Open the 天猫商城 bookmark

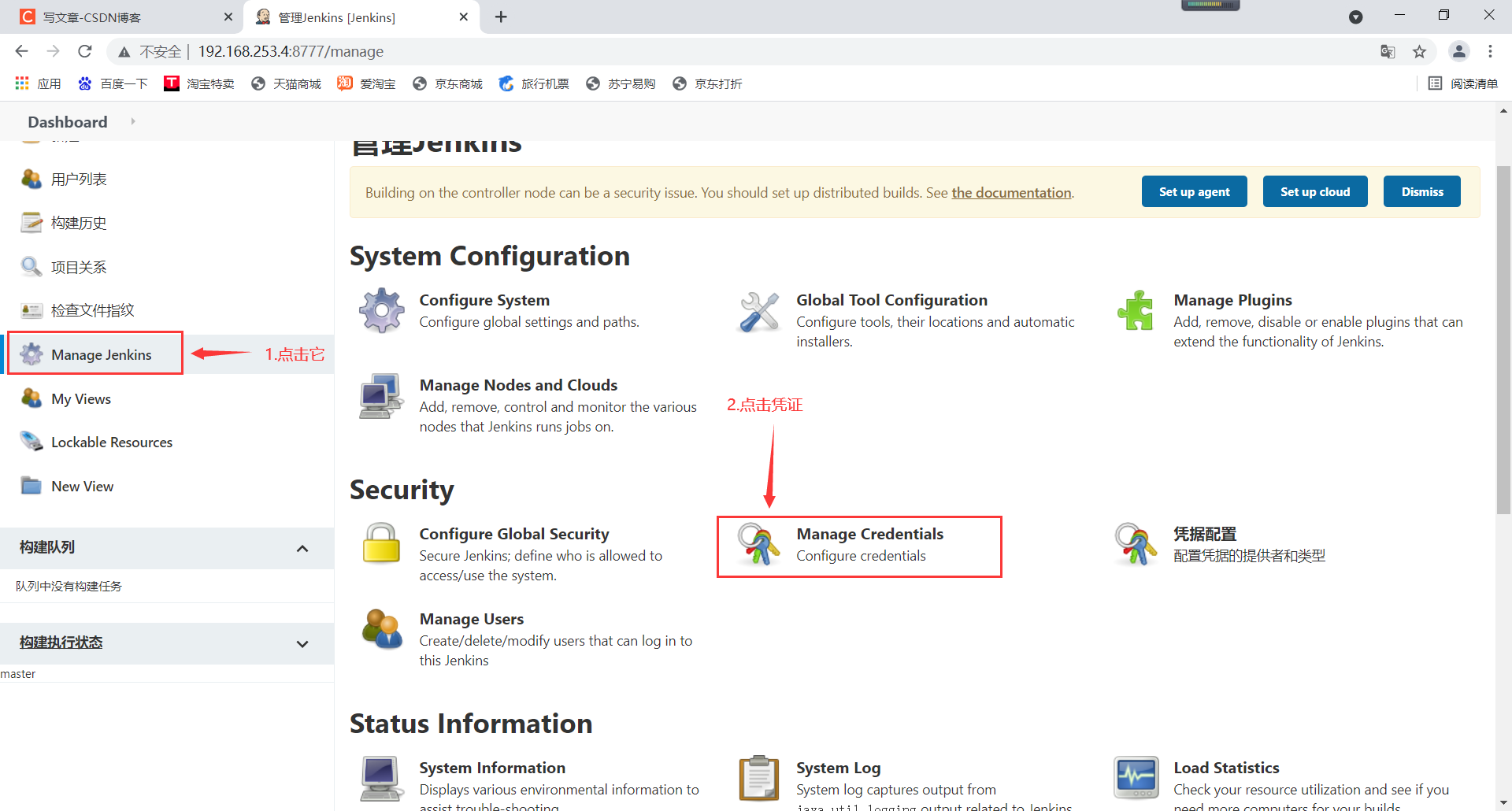(286, 83)
